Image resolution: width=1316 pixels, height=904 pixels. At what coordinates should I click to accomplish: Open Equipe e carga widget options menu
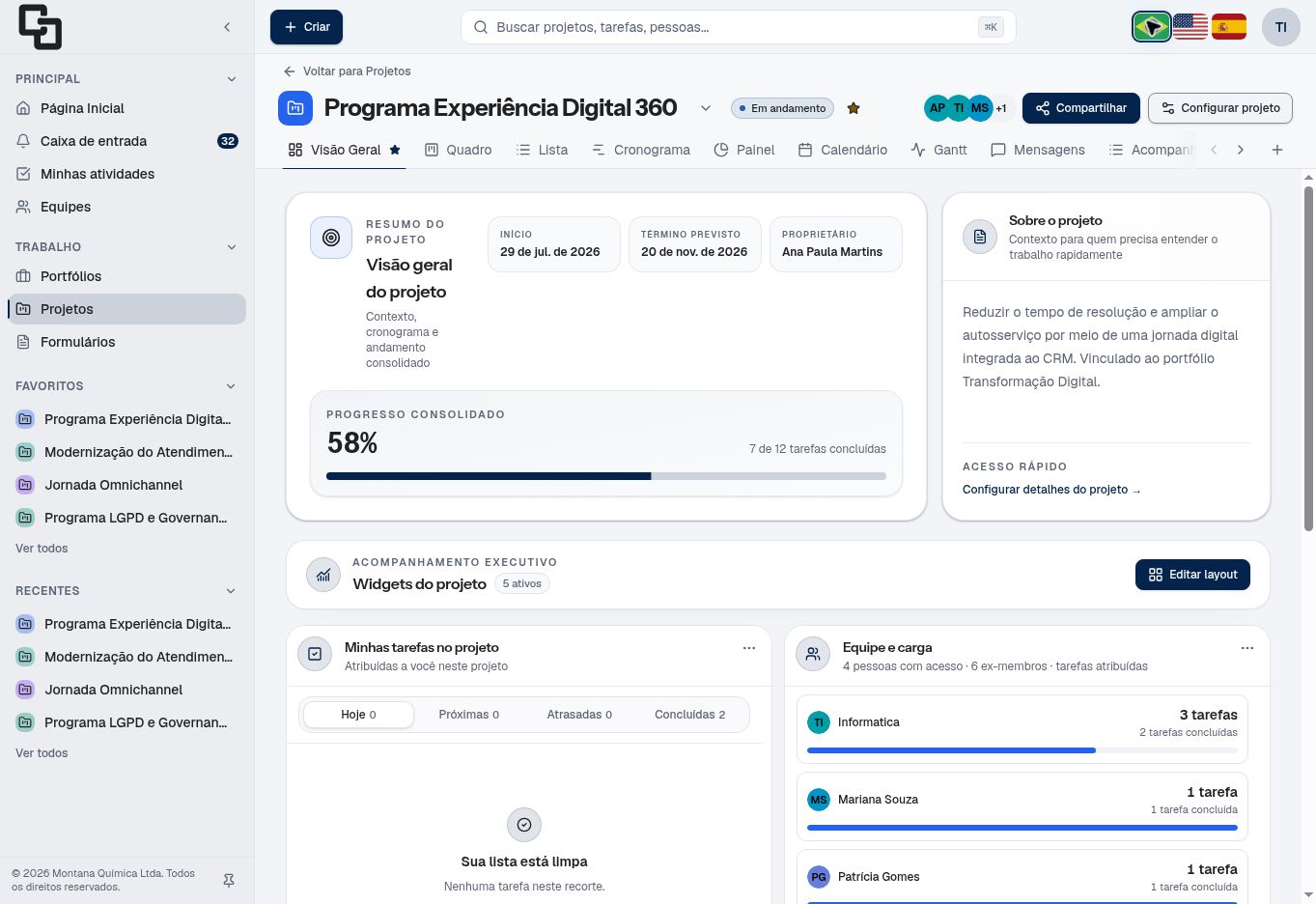click(1247, 648)
